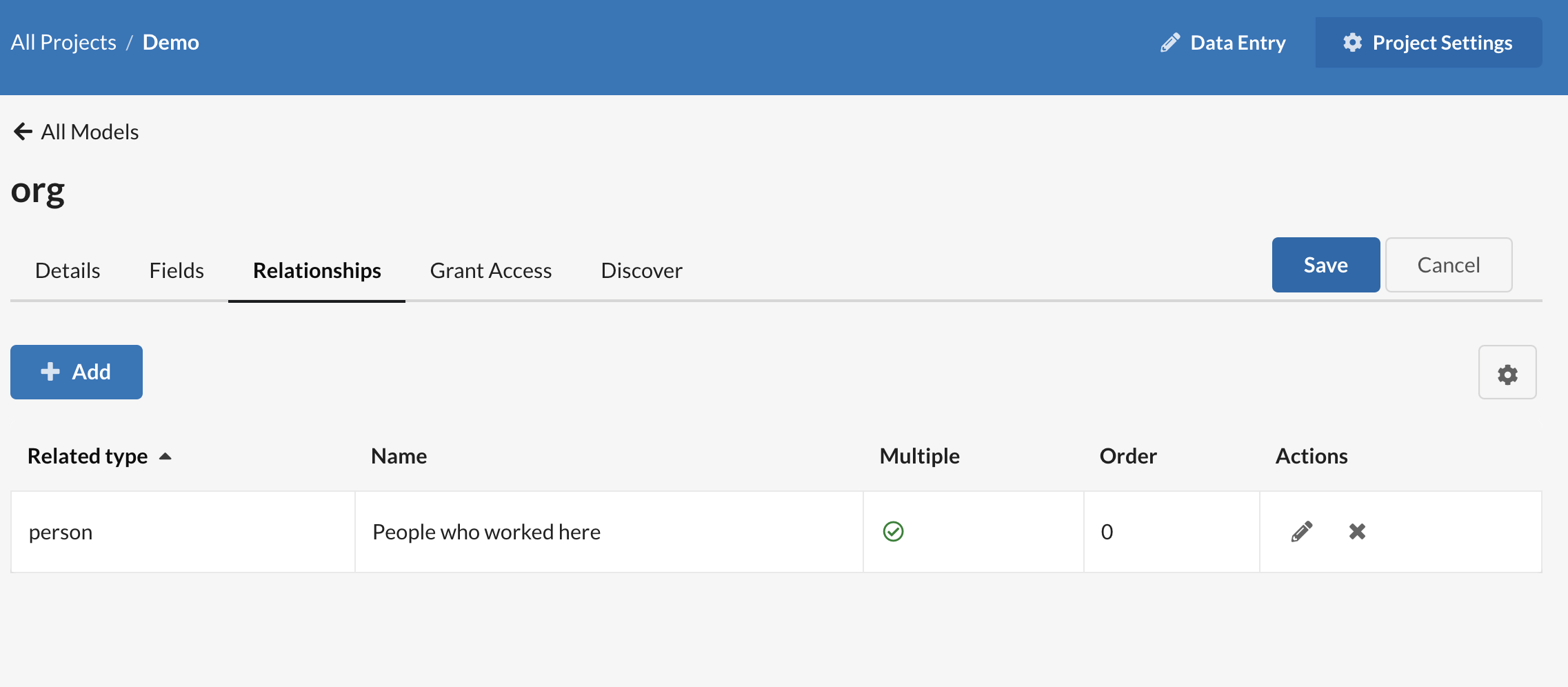The image size is (1568, 687).
Task: Click the order value 0 cell
Action: tap(1172, 532)
